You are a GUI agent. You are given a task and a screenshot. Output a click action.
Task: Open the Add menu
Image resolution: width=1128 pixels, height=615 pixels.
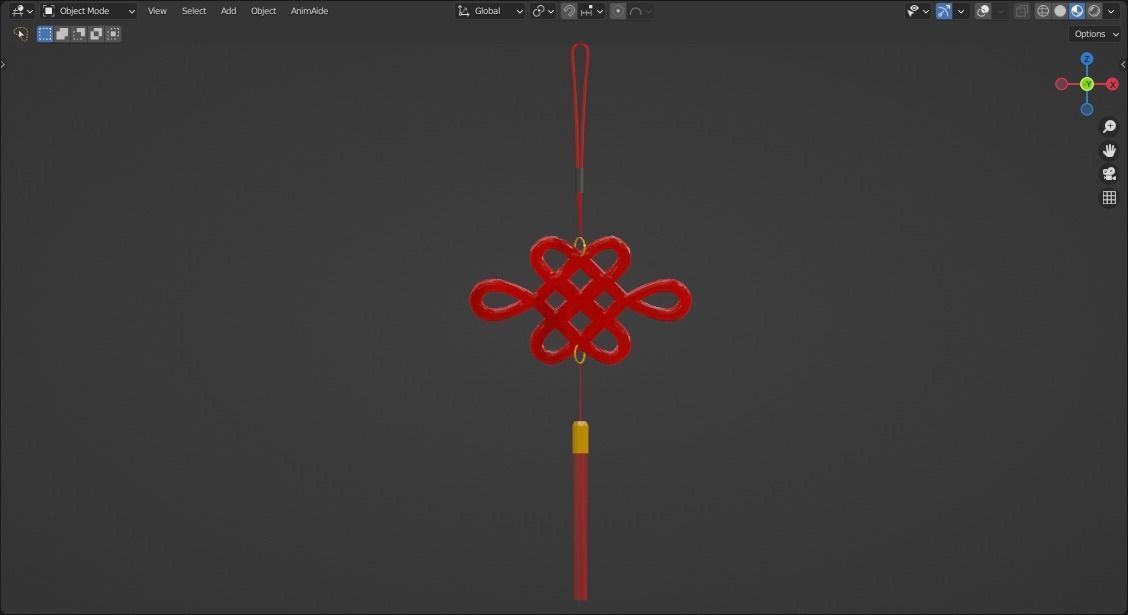pyautogui.click(x=228, y=11)
